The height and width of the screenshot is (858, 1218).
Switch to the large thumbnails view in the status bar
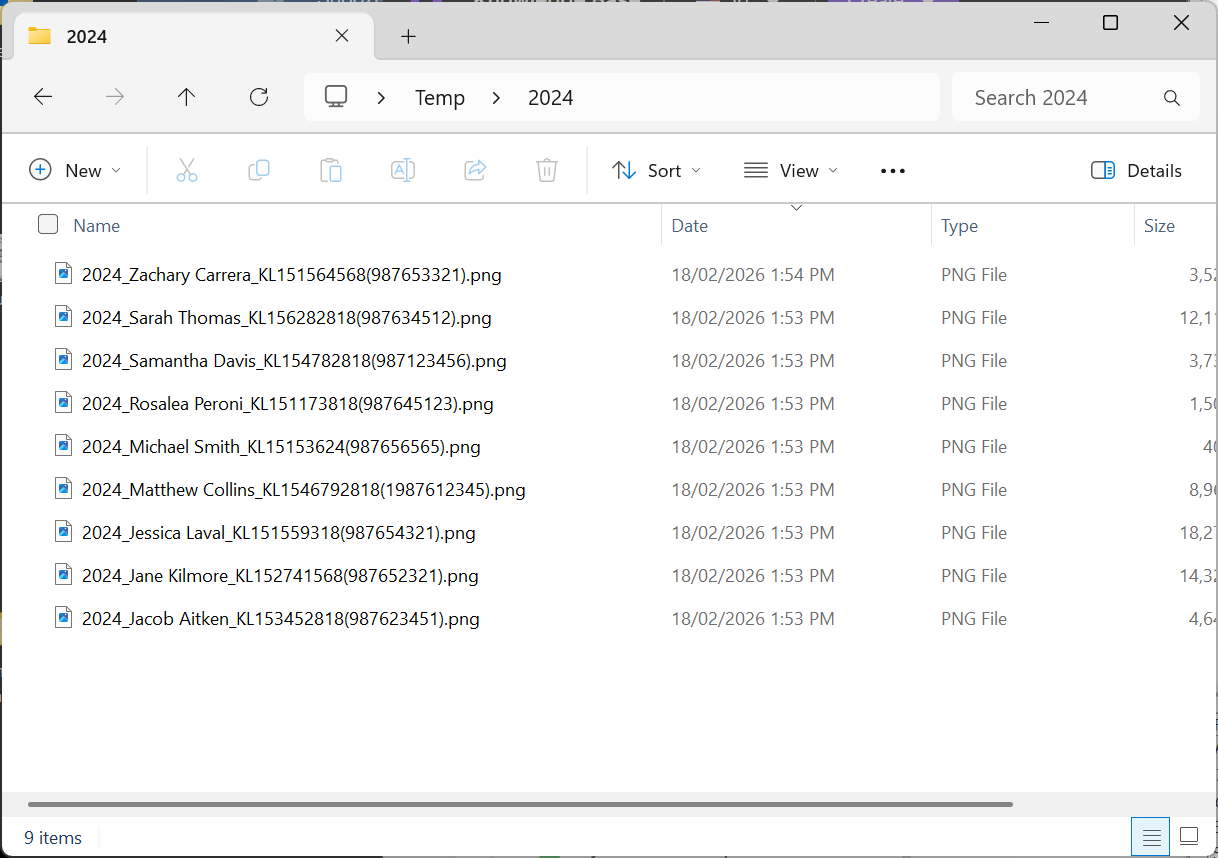(1189, 837)
